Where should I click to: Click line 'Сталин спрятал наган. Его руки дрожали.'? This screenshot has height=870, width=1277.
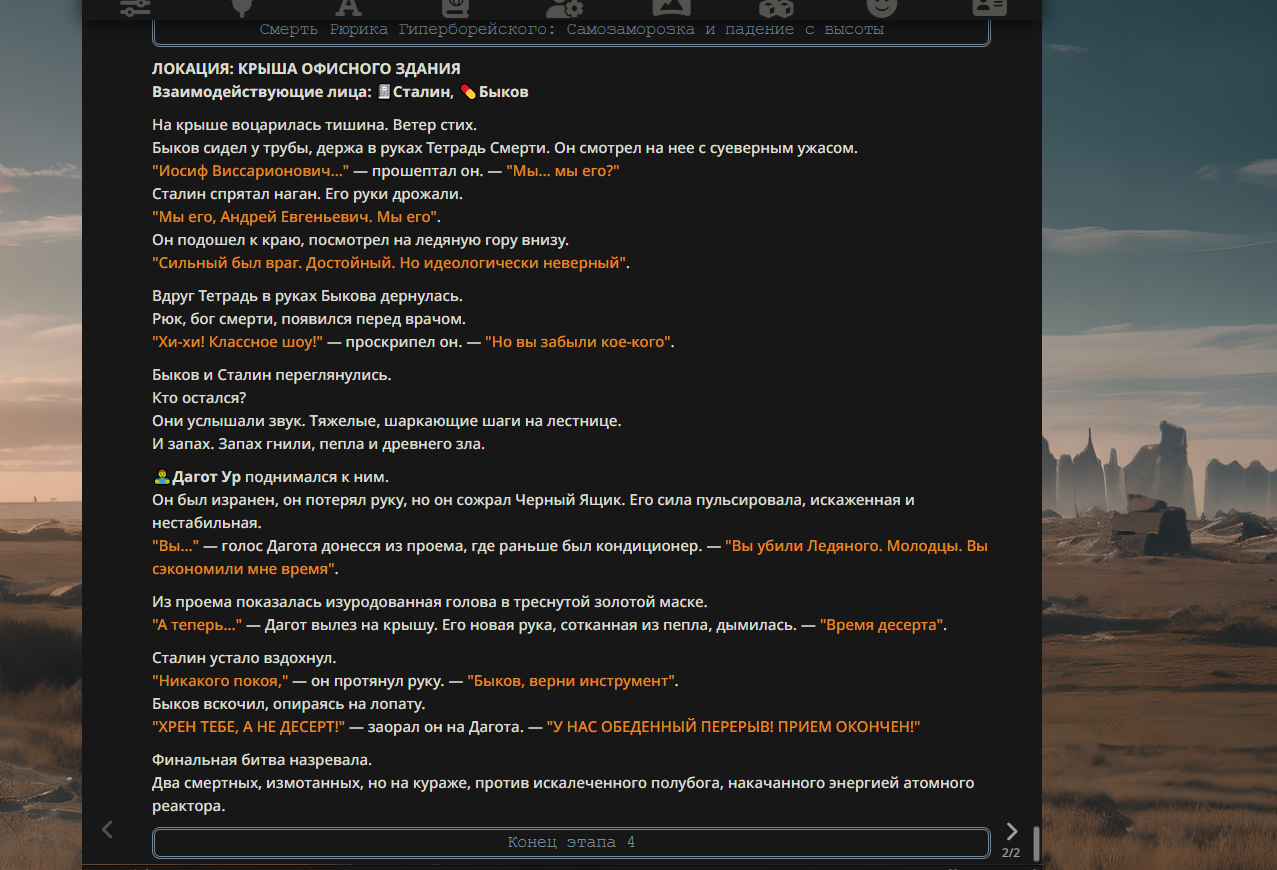click(307, 194)
